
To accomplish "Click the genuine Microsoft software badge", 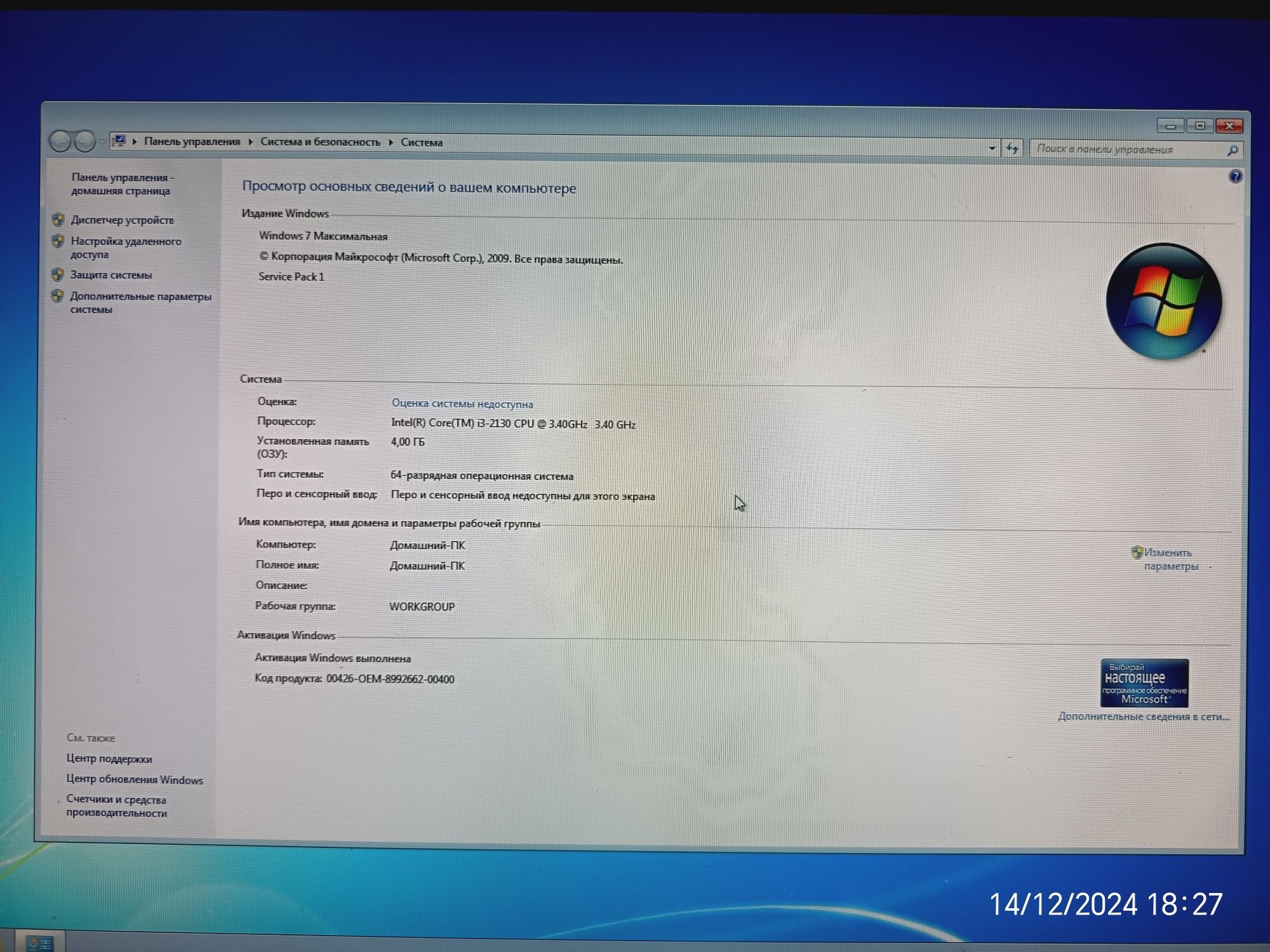I will (1144, 683).
